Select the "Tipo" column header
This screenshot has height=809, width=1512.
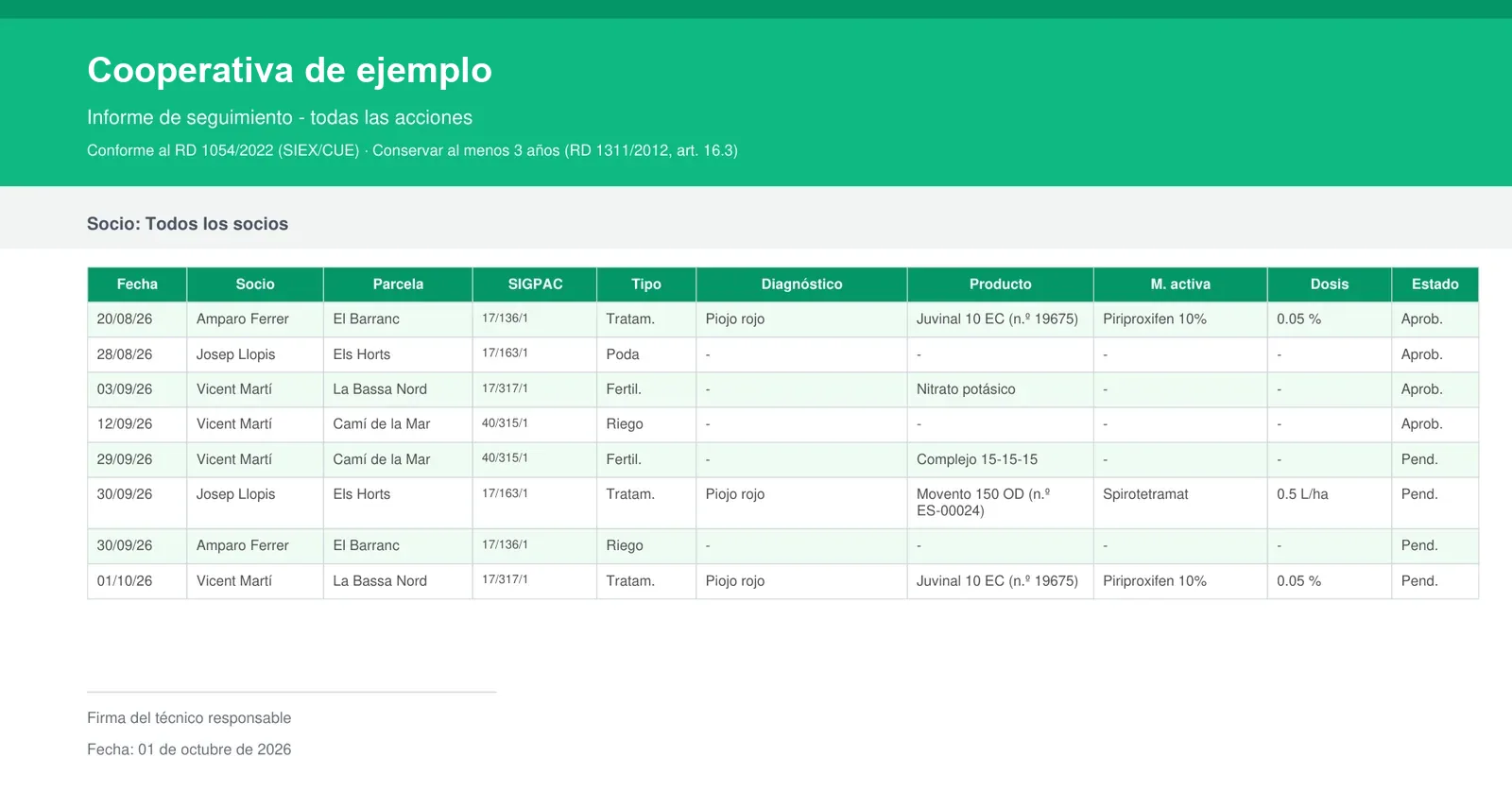pyautogui.click(x=646, y=284)
